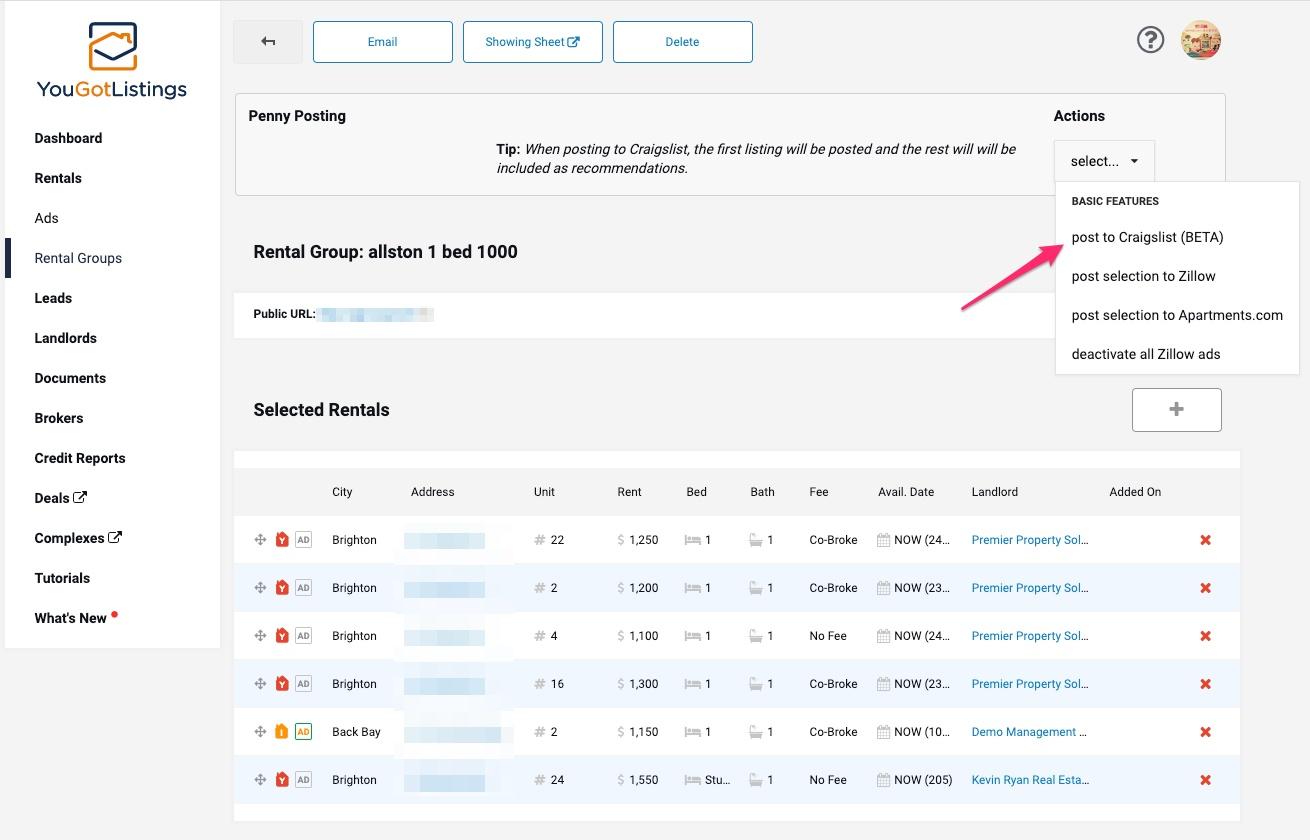Open Premier Property landlord link, unit 22 row
The image size is (1310, 840).
pyautogui.click(x=1029, y=540)
